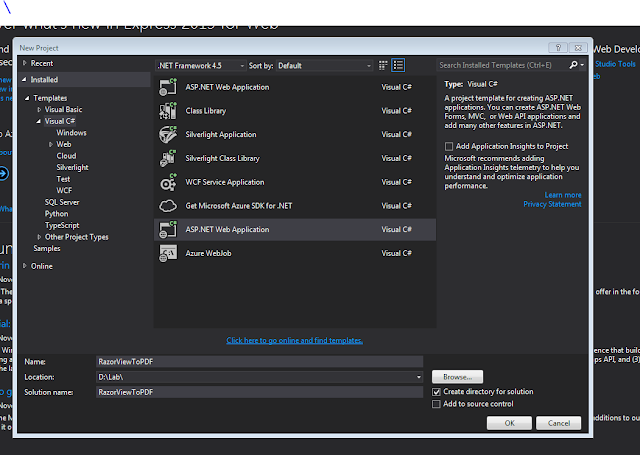This screenshot has height=455, width=640.
Task: Select the Silverlight Class Library row
Action: tap(295, 158)
